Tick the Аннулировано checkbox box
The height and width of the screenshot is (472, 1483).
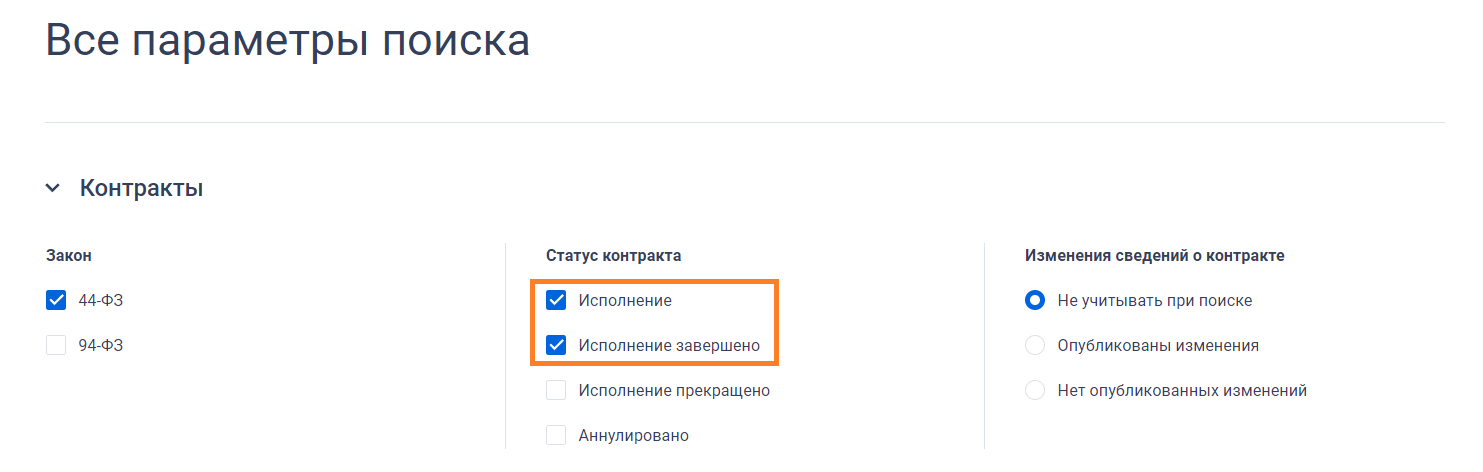point(556,435)
